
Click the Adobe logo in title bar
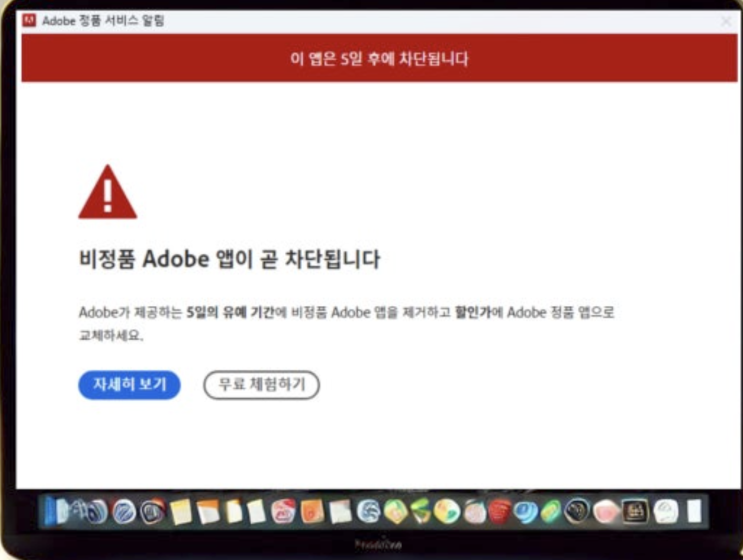click(x=29, y=20)
